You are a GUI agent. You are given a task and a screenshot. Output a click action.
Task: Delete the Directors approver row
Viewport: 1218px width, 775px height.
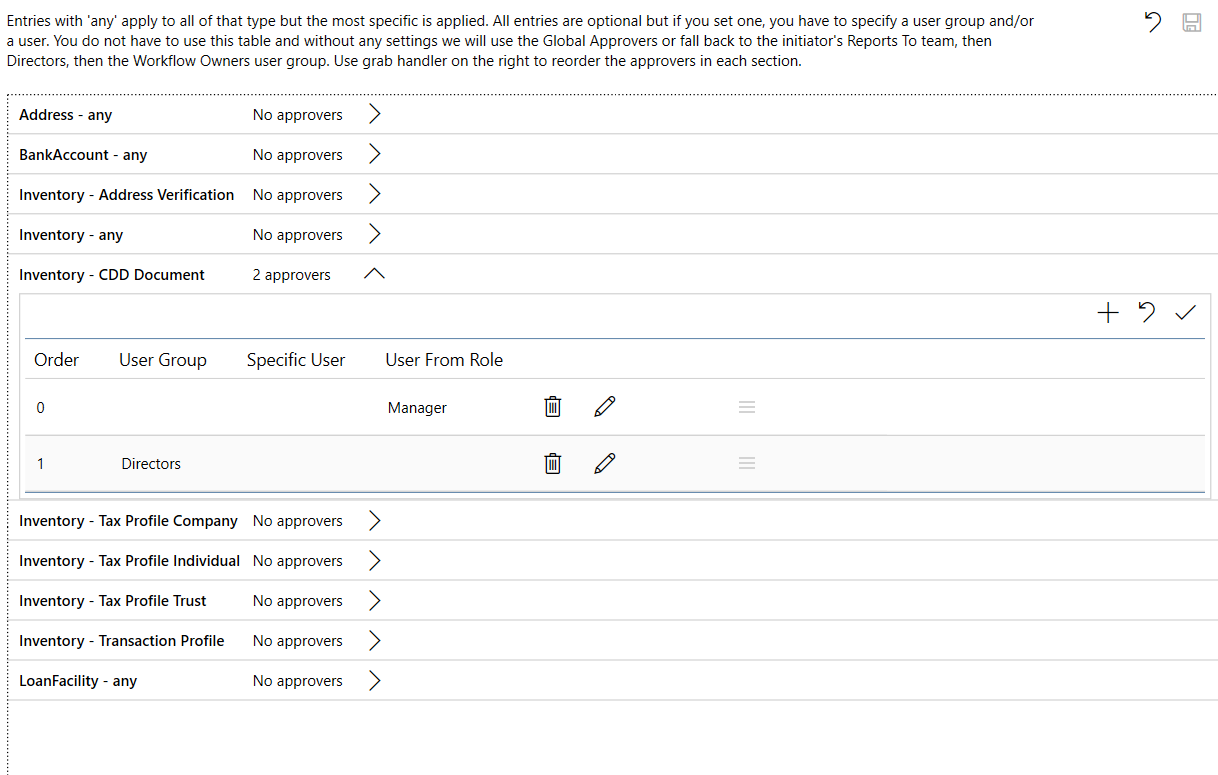pyautogui.click(x=552, y=463)
